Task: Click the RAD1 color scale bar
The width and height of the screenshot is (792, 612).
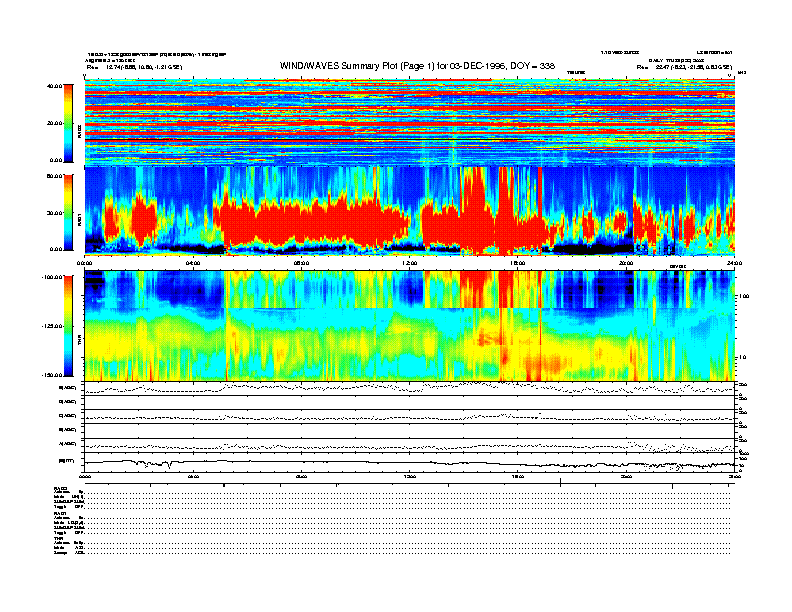Action: [68, 212]
